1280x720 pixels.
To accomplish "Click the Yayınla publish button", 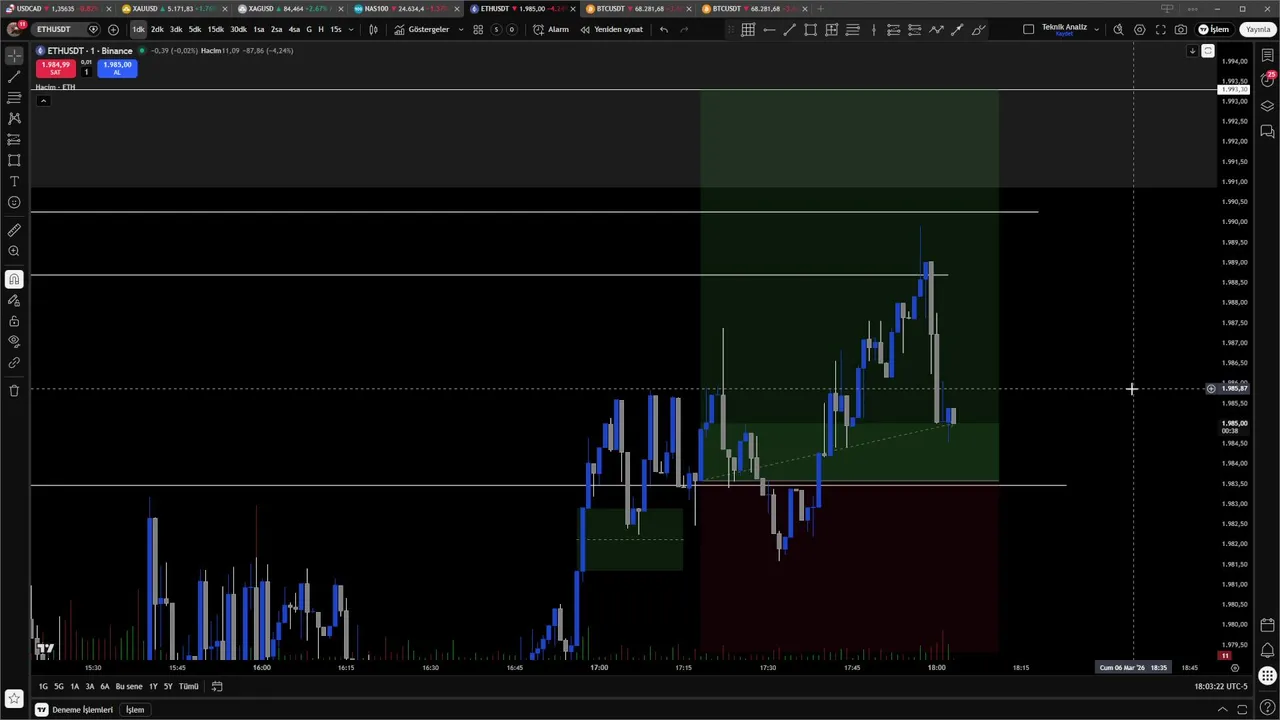I will (1257, 29).
